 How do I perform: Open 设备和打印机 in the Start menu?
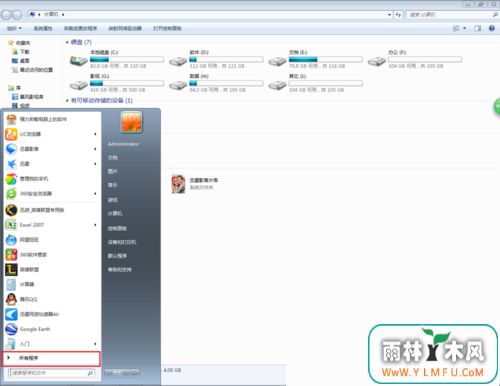(122, 242)
